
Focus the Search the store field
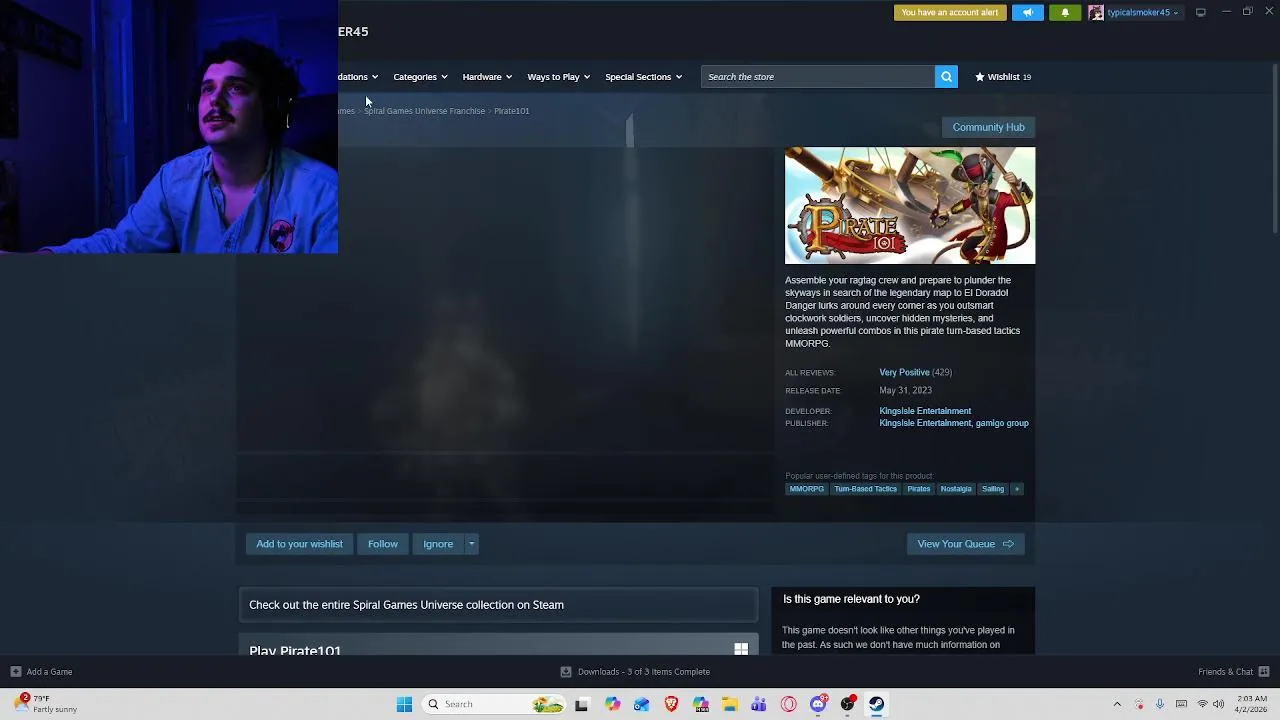pos(817,77)
